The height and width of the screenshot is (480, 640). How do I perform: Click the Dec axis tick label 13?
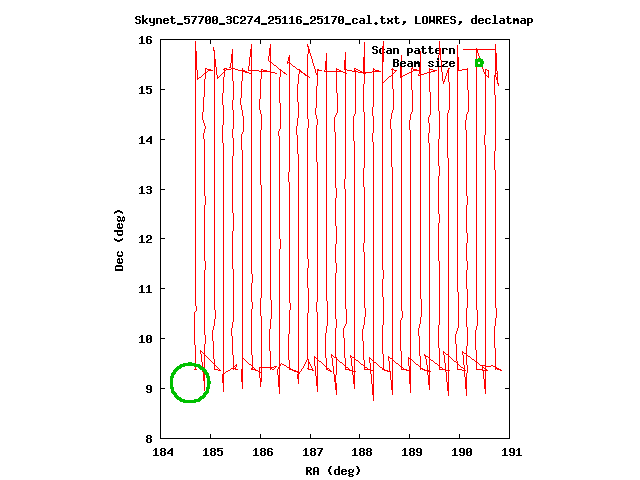145,190
